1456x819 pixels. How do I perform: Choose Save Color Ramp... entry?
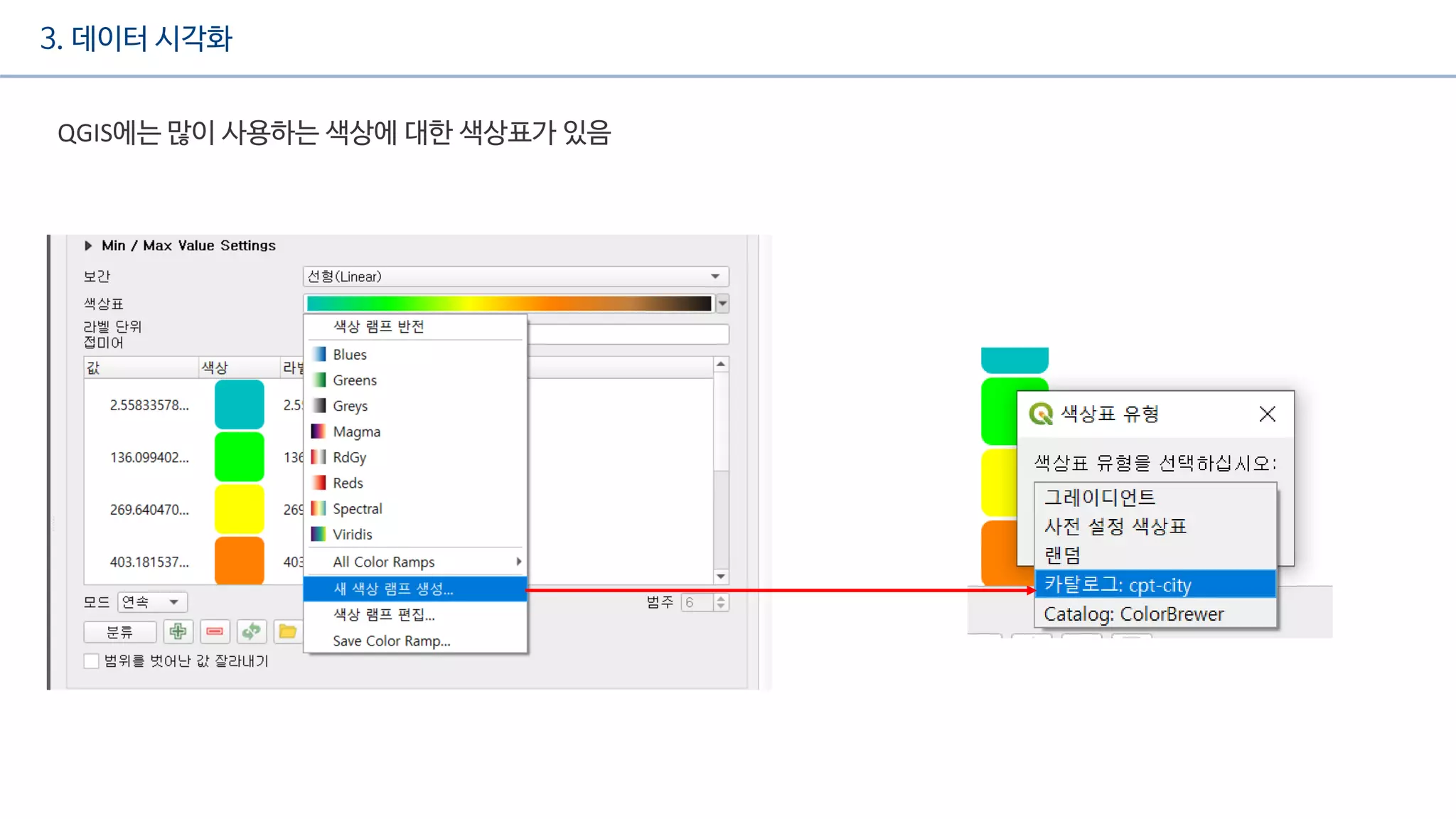point(415,641)
